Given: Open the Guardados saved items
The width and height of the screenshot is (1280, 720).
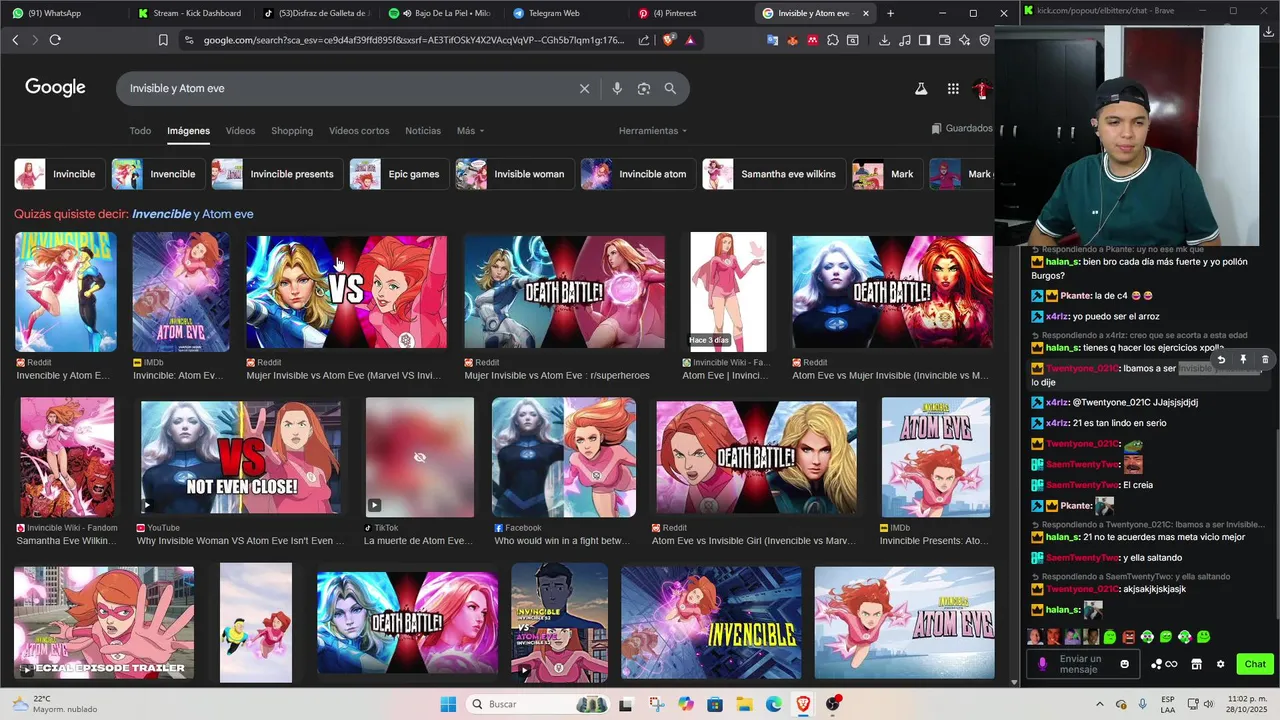Looking at the screenshot, I should pyautogui.click(x=961, y=128).
